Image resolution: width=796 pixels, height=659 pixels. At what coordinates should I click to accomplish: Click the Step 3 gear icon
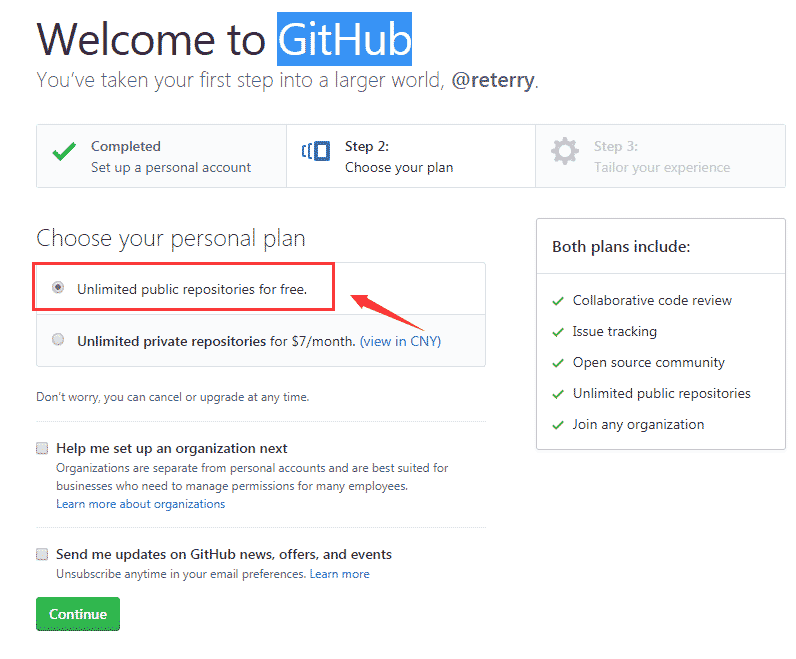[x=565, y=151]
